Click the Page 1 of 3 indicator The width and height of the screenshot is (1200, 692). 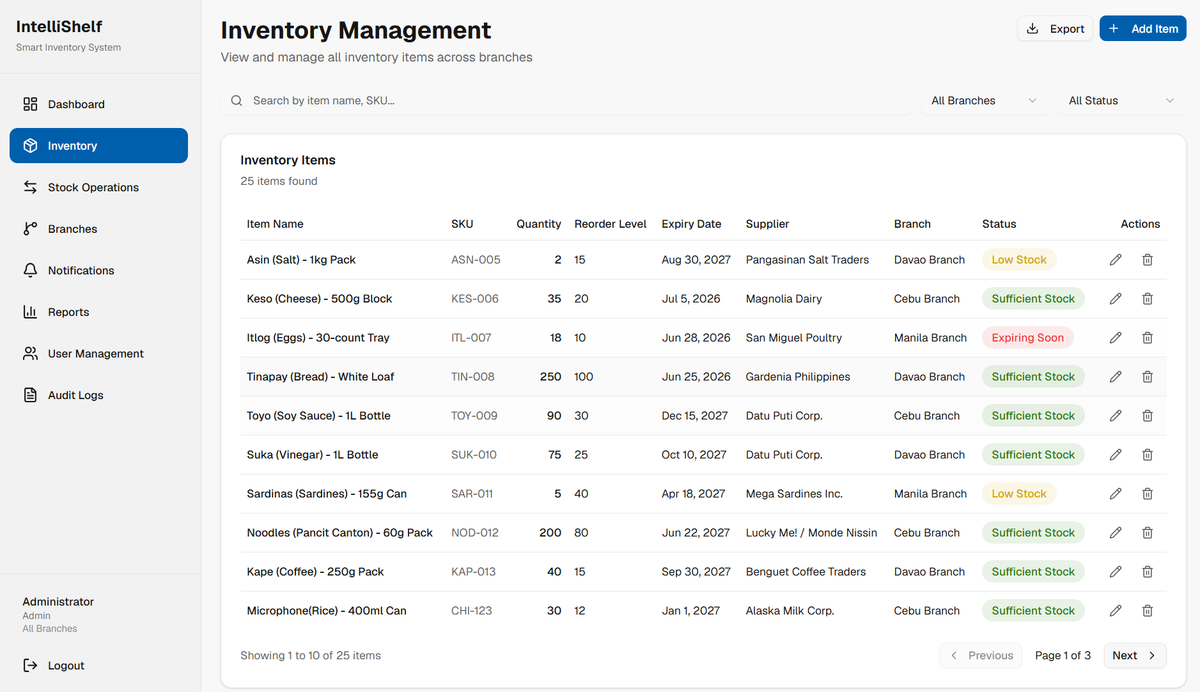[1063, 656]
